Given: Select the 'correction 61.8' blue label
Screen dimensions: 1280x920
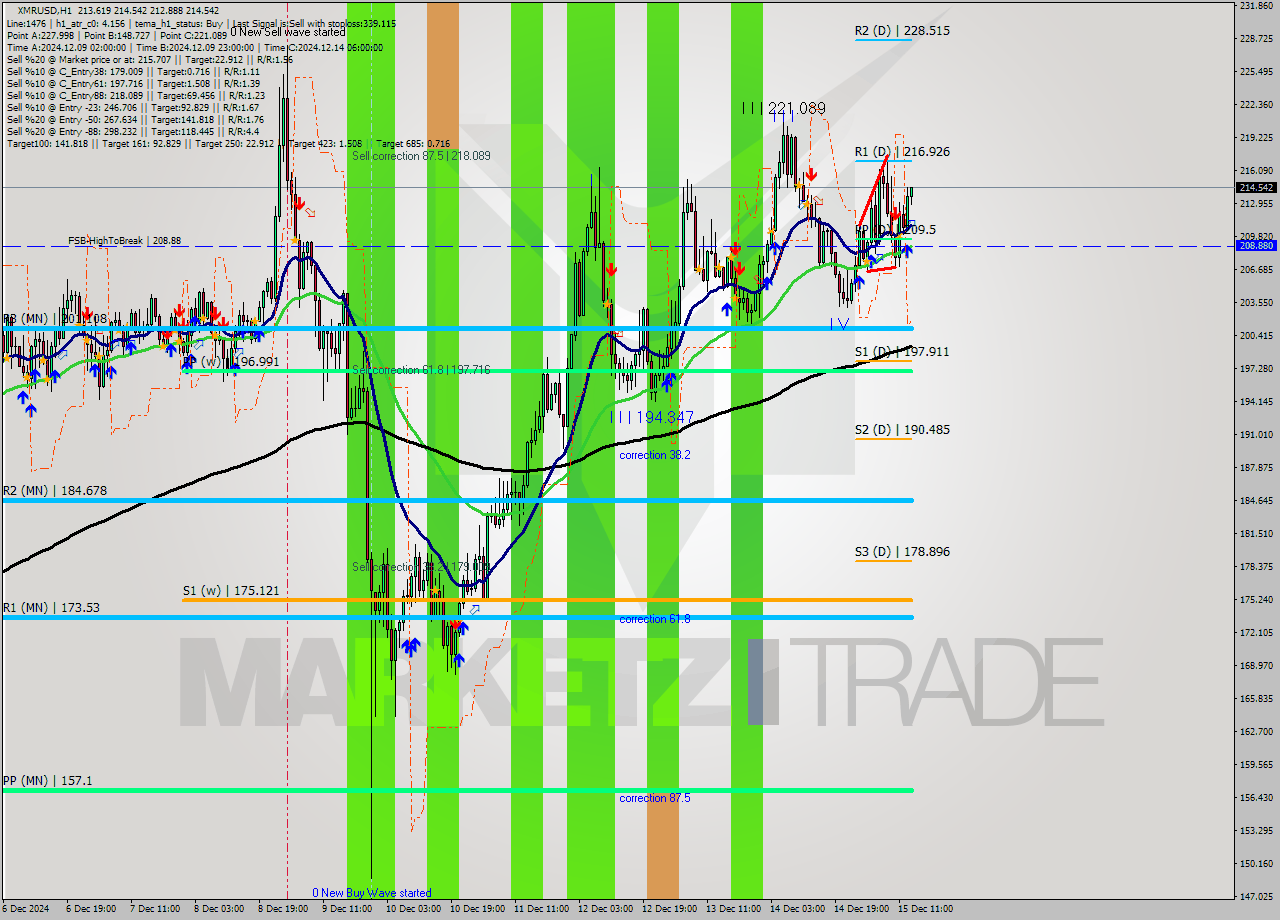Looking at the screenshot, I should (655, 619).
